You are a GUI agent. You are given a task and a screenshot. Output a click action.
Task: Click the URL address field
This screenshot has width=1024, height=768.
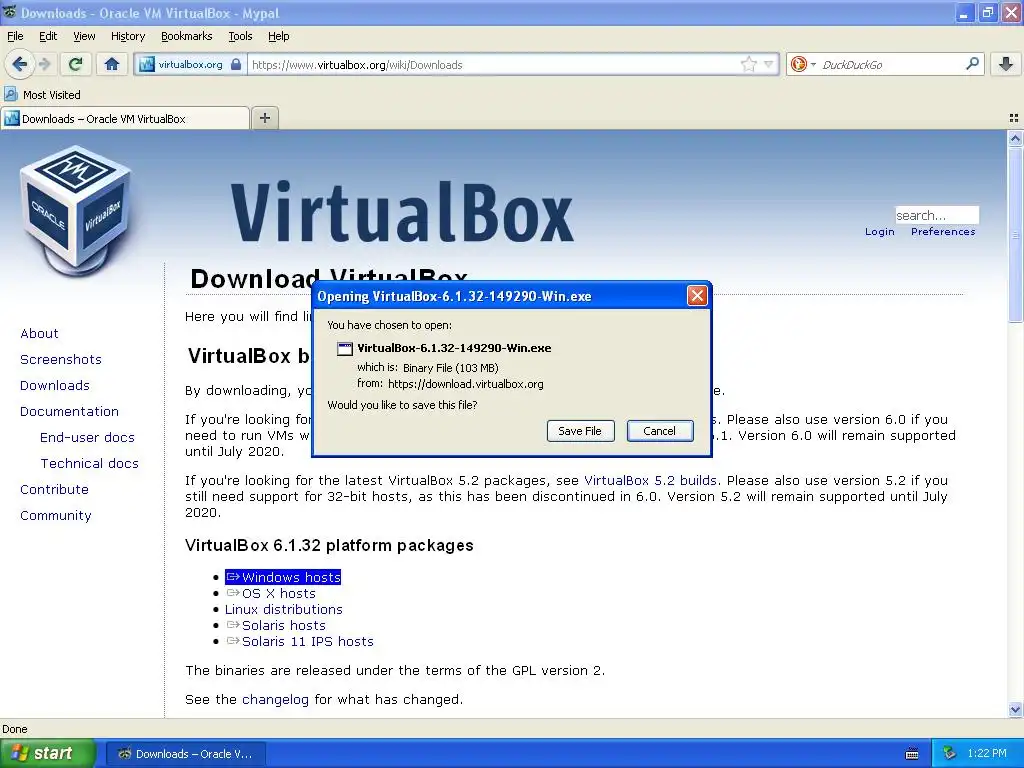(493, 64)
